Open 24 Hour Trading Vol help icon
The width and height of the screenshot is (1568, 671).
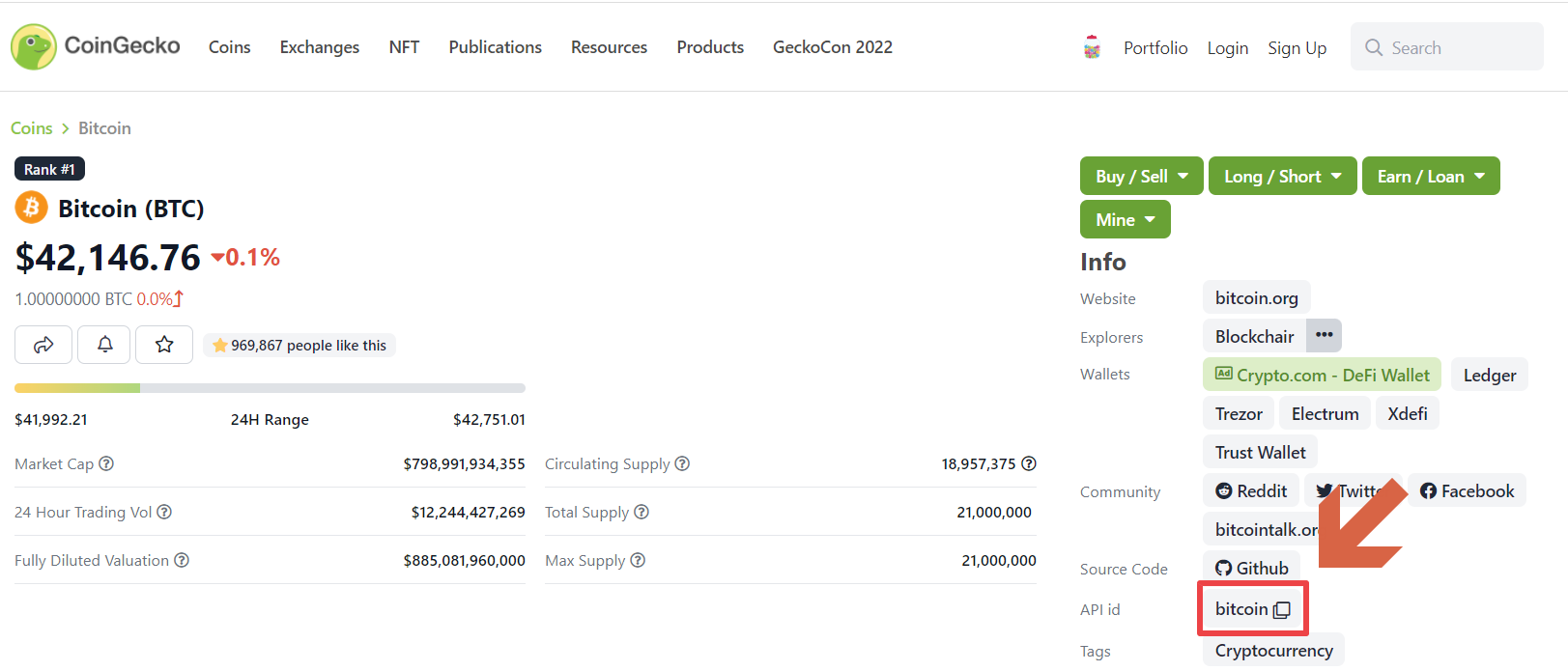pyautogui.click(x=164, y=512)
